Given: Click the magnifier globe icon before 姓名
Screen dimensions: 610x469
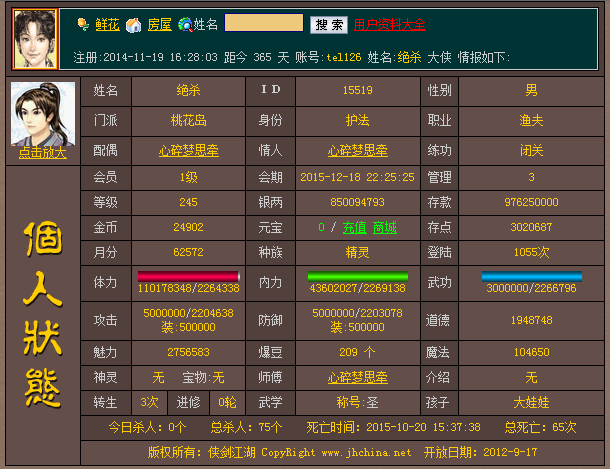Looking at the screenshot, I should (186, 24).
